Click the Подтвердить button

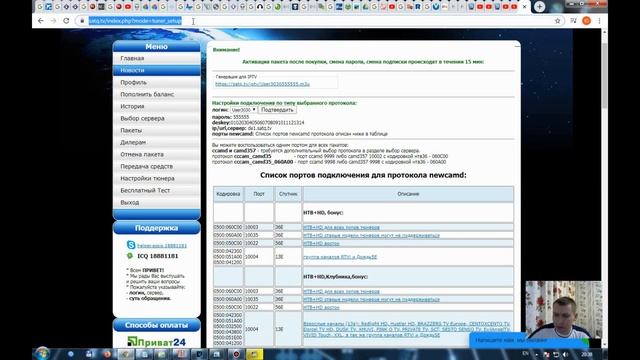(x=277, y=110)
